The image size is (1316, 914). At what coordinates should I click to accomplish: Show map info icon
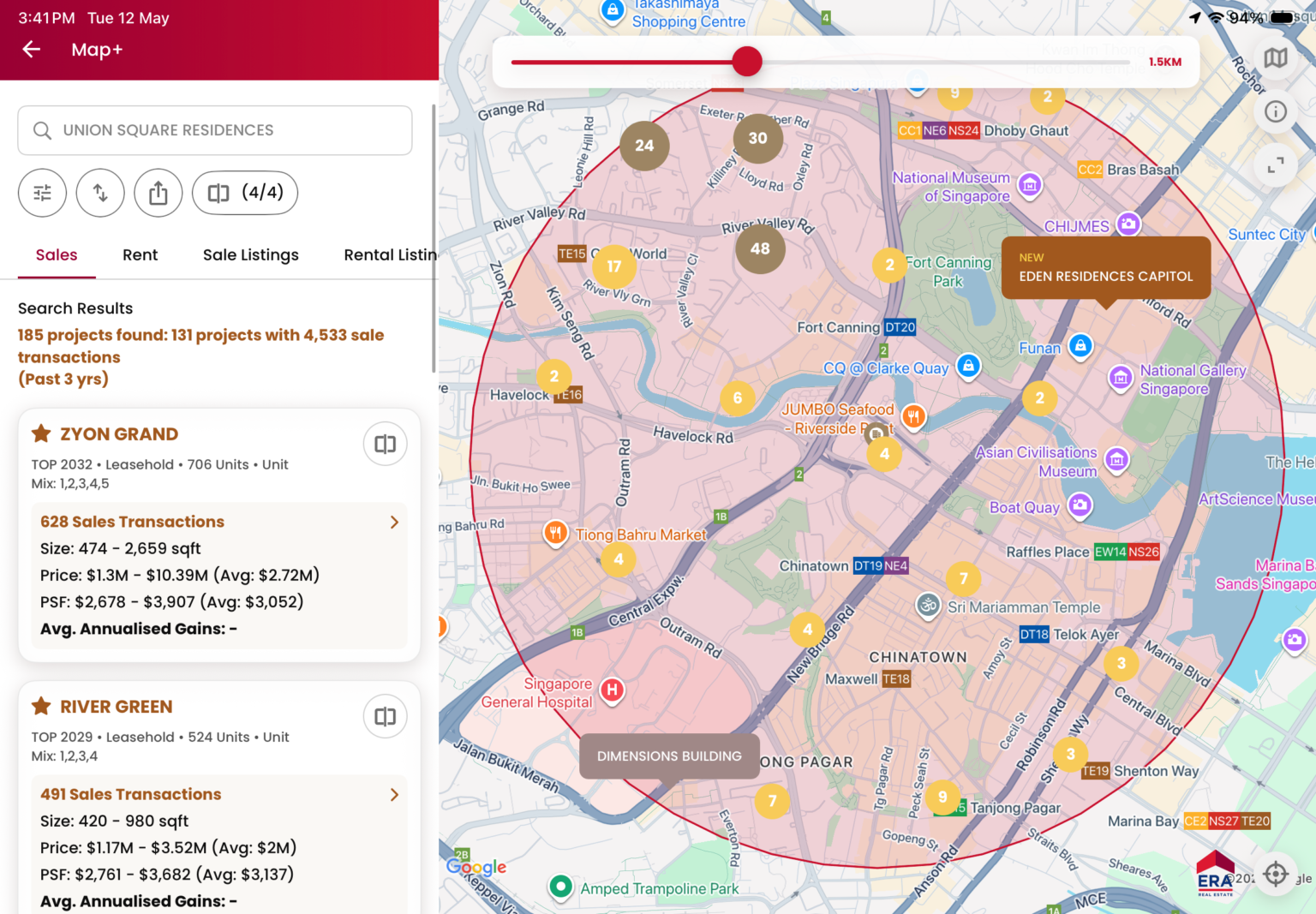1276,111
